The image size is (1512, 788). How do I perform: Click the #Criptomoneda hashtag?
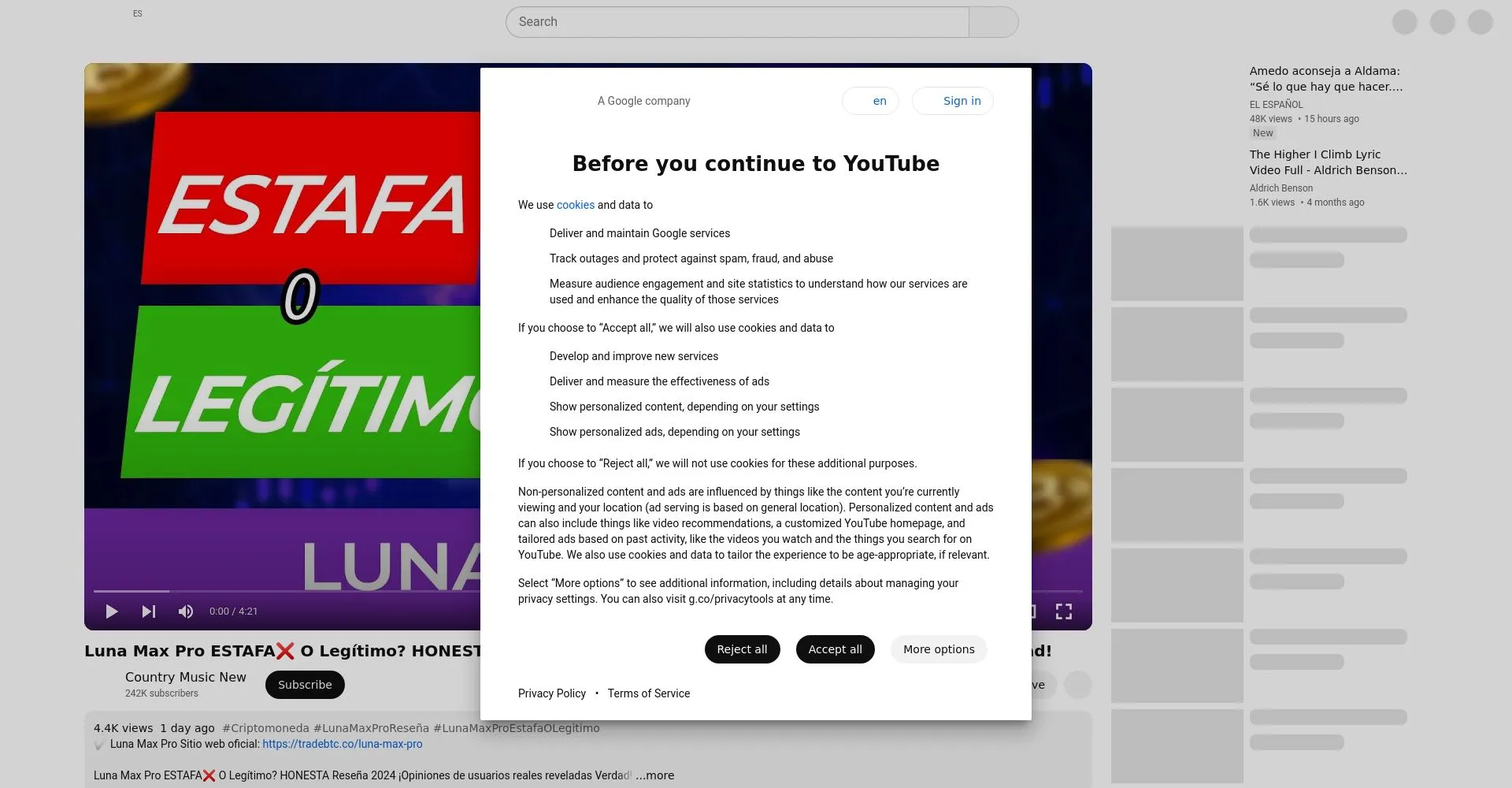265,728
